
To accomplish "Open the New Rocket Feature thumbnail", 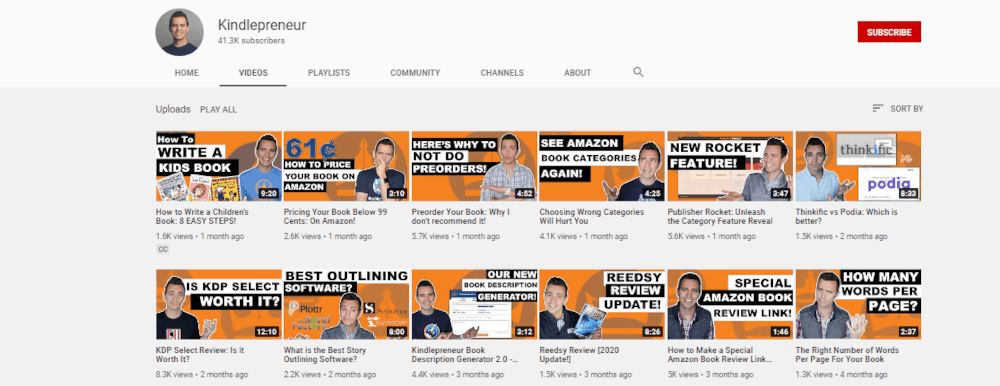I will click(x=730, y=166).
